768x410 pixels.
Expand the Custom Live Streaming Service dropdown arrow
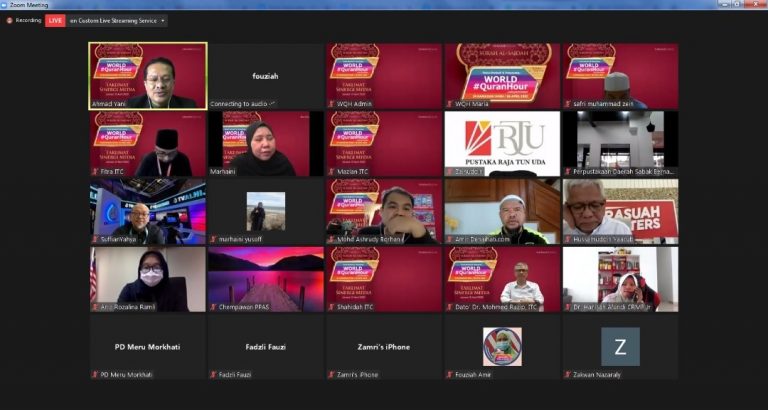[x=163, y=21]
